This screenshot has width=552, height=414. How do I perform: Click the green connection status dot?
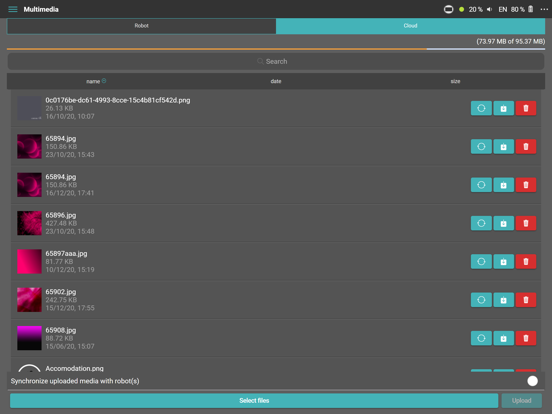pos(461,10)
